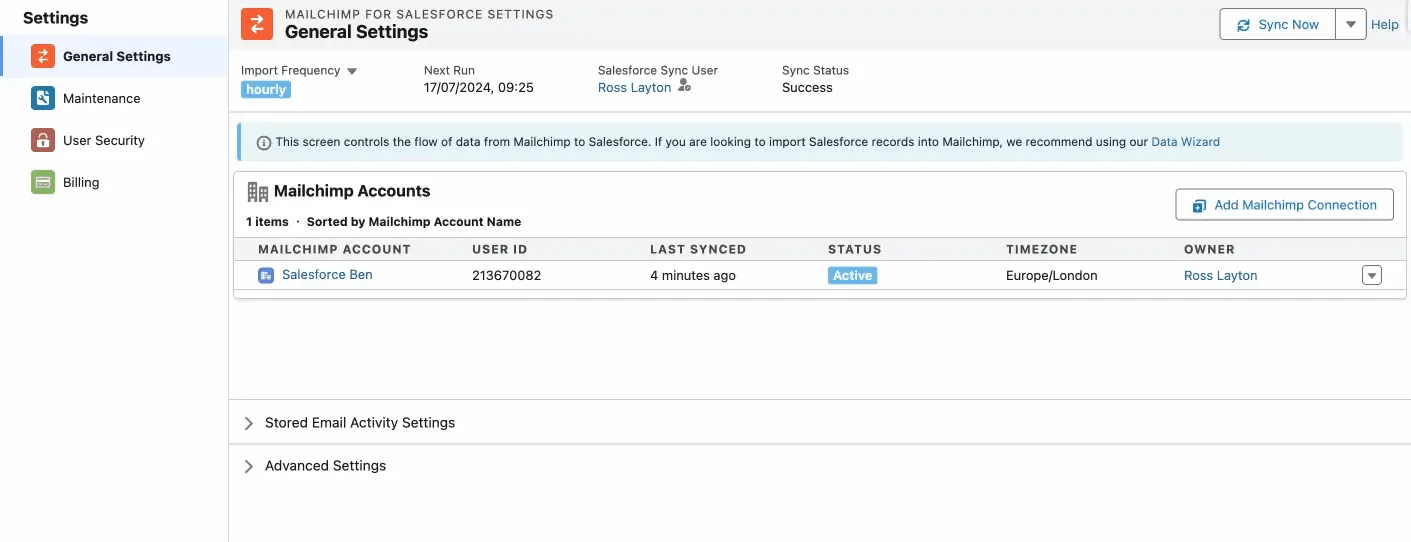Click the user icon beside Ross Layton sync user
The width and height of the screenshot is (1411, 542).
pyautogui.click(x=684, y=87)
